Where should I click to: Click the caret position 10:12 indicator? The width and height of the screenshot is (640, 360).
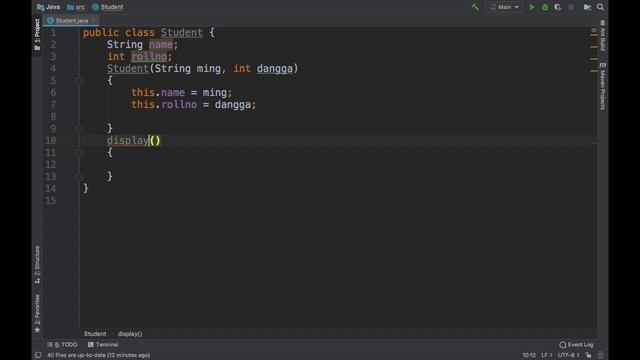tap(529, 356)
